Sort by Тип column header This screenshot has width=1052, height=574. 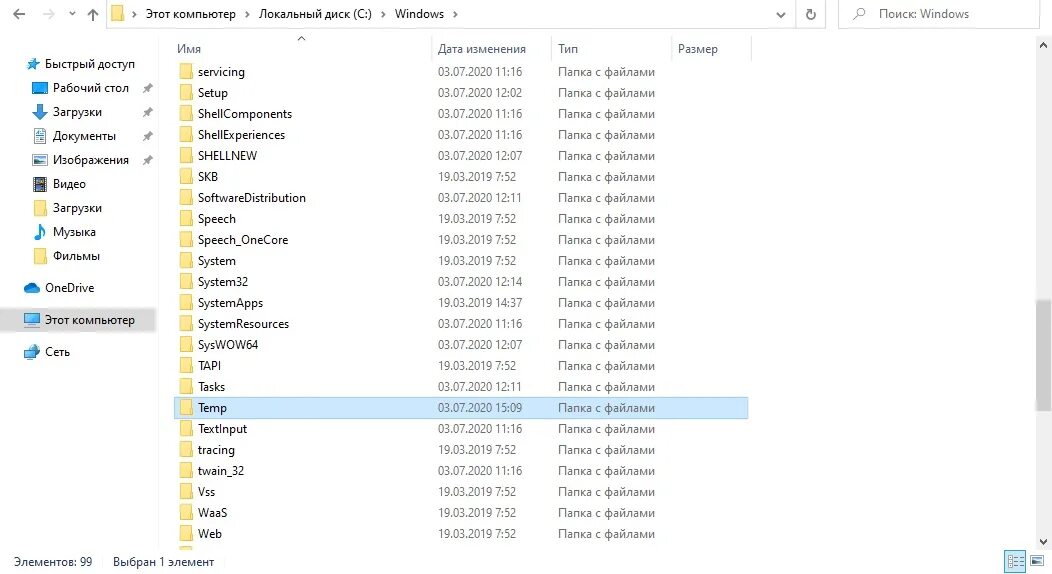point(568,49)
